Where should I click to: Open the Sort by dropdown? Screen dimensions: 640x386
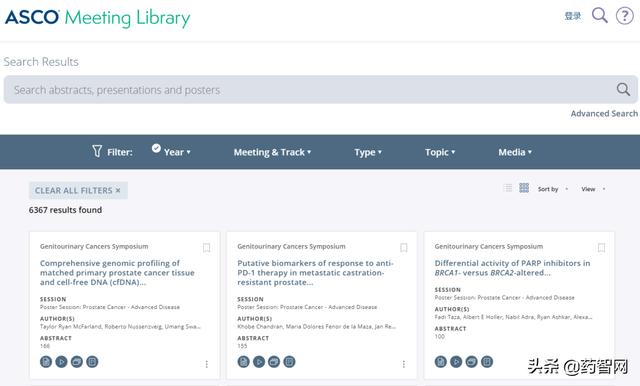(553, 189)
